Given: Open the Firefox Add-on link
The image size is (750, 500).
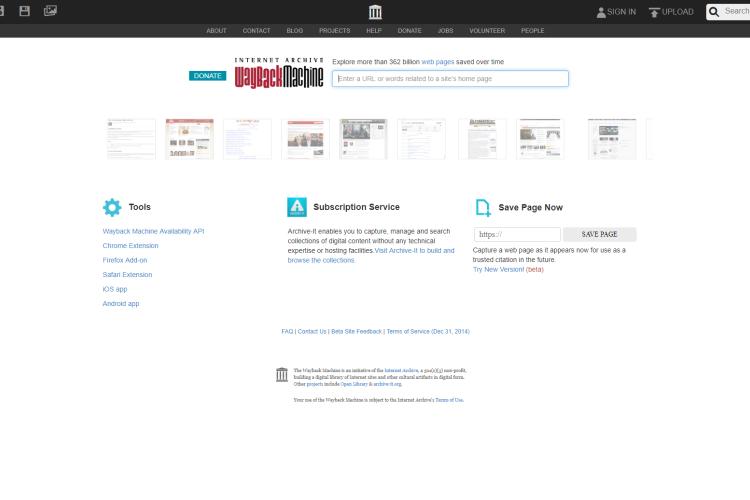Looking at the screenshot, I should (125, 260).
